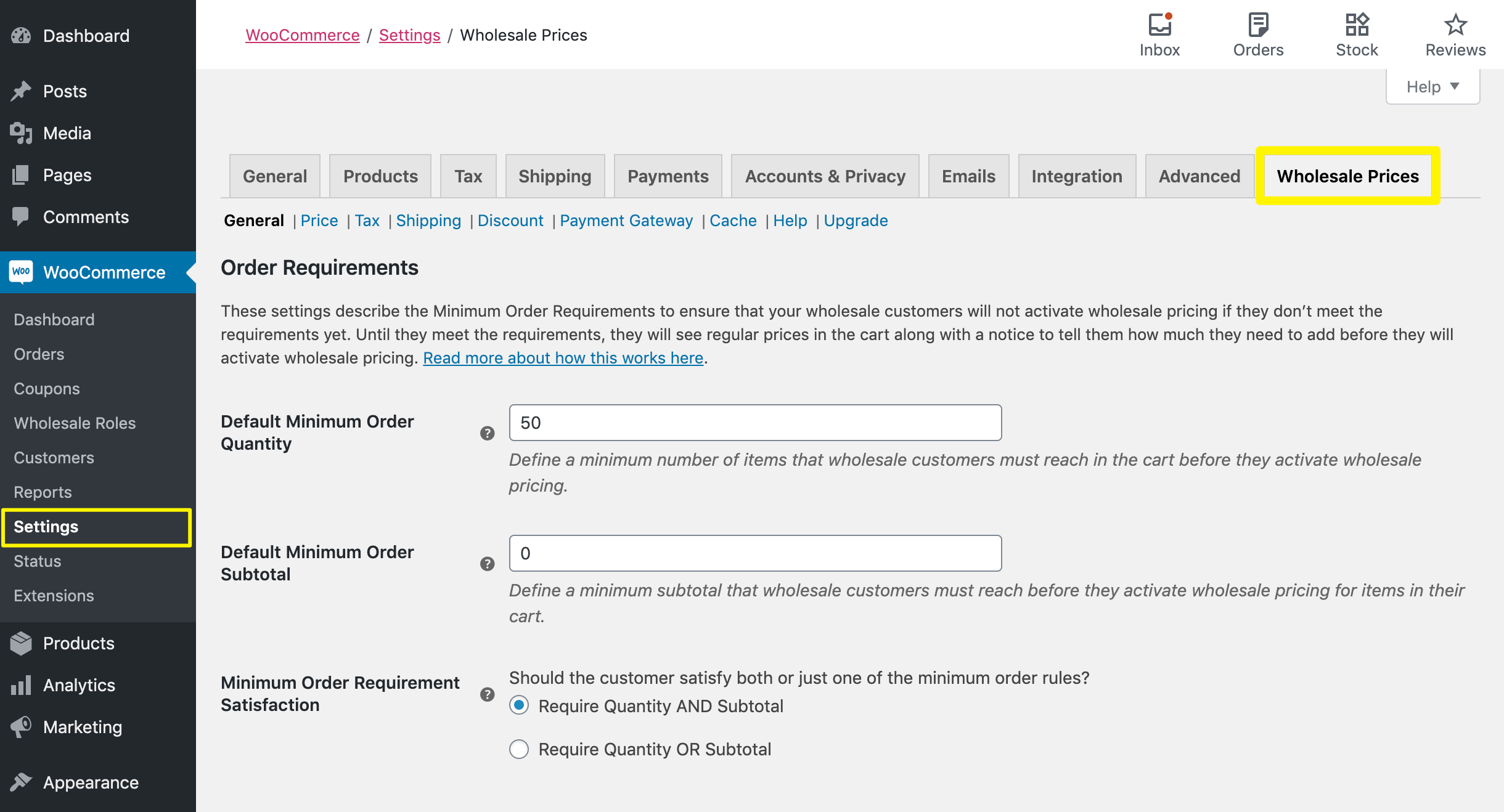Click the Pages icon in the sidebar
Screen dimensions: 1504x812
21,175
